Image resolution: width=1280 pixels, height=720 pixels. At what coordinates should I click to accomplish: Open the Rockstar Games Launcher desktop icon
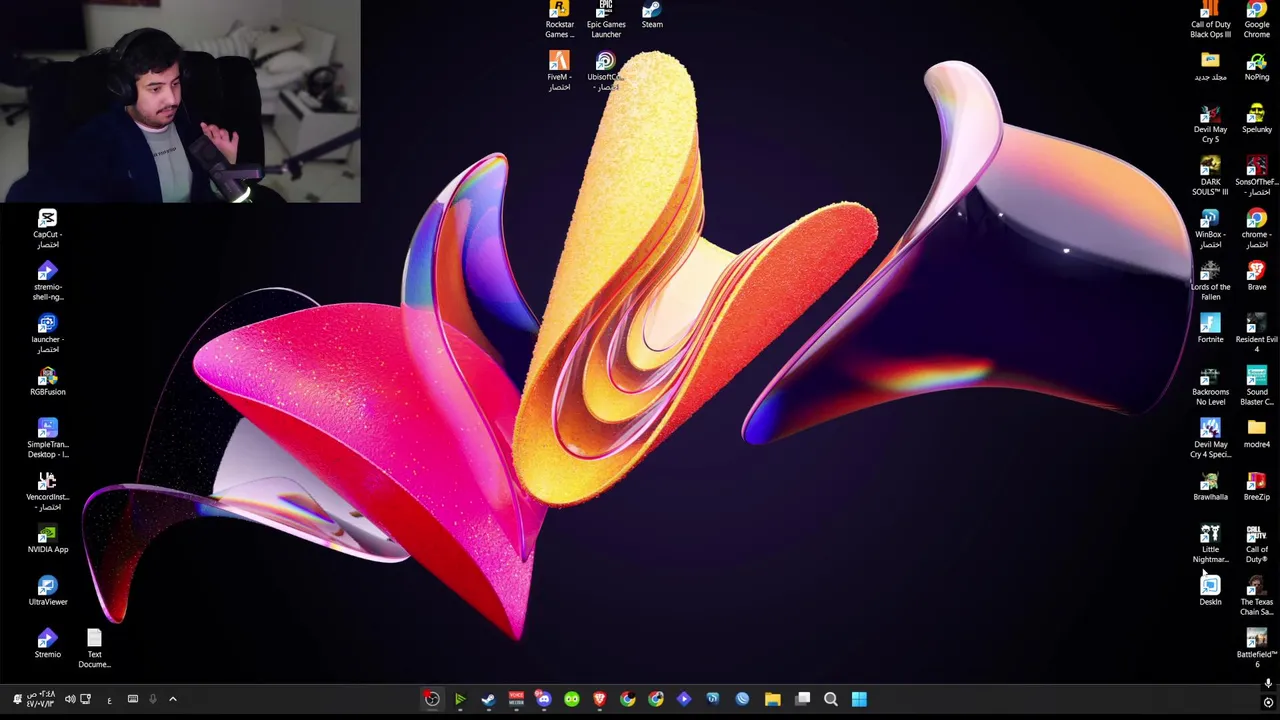tap(559, 19)
